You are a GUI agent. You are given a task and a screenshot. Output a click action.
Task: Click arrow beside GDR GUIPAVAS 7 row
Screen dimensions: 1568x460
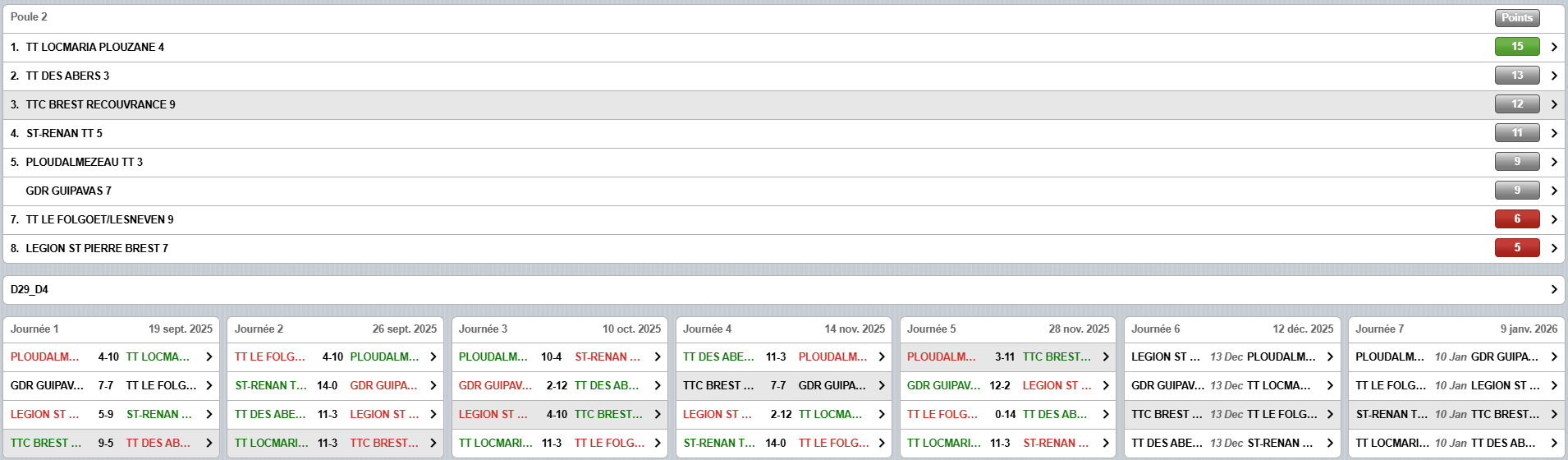[x=1553, y=191]
